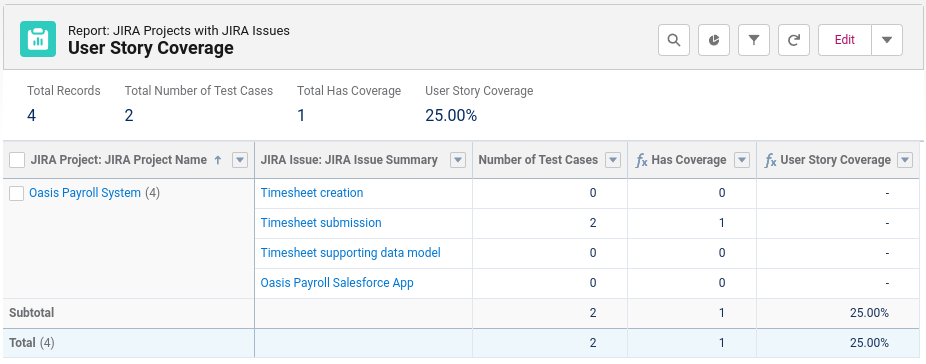This screenshot has width=926, height=364.
Task: Click the Edit button
Action: [x=845, y=40]
